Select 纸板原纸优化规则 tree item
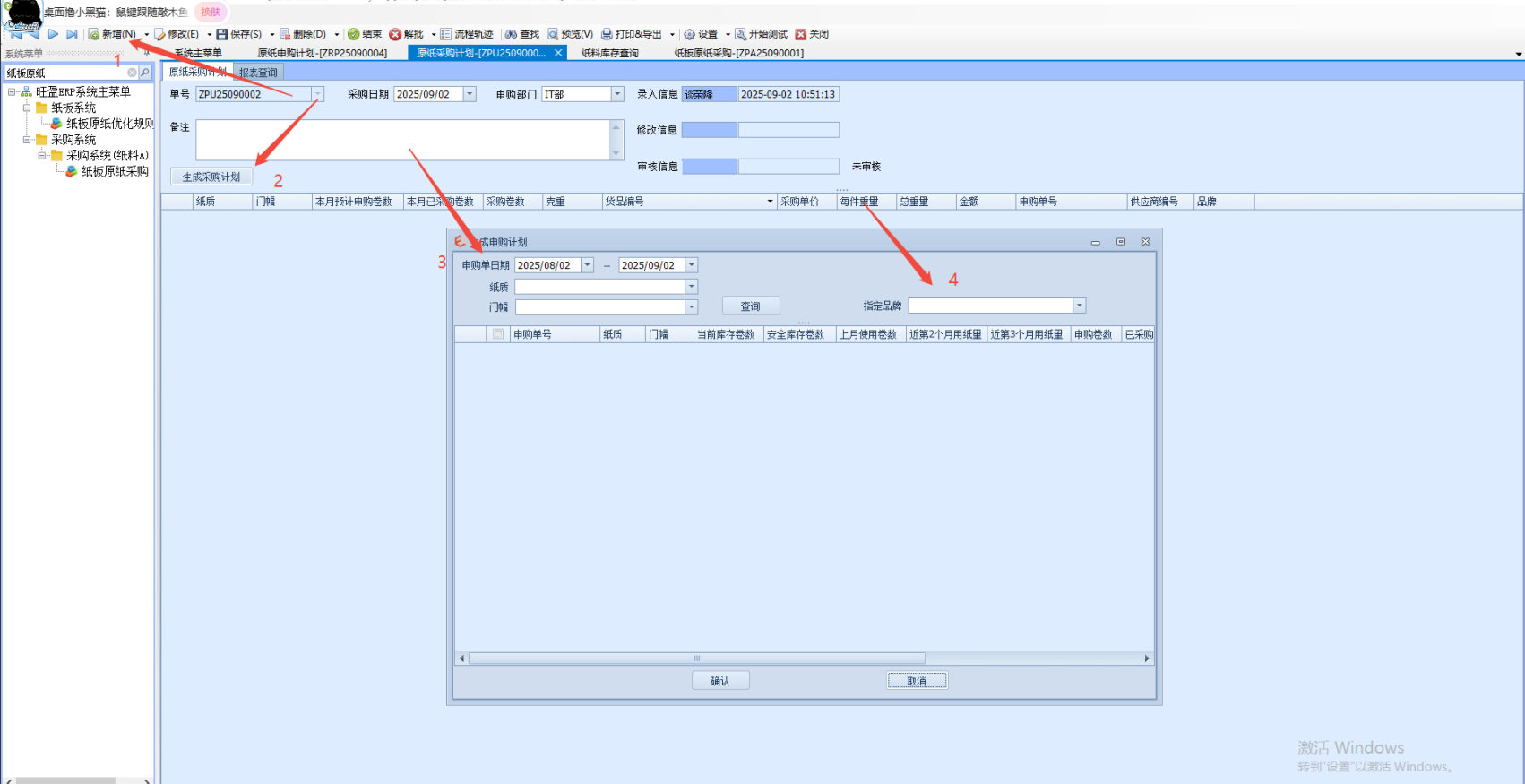Image resolution: width=1525 pixels, height=784 pixels. coord(109,124)
